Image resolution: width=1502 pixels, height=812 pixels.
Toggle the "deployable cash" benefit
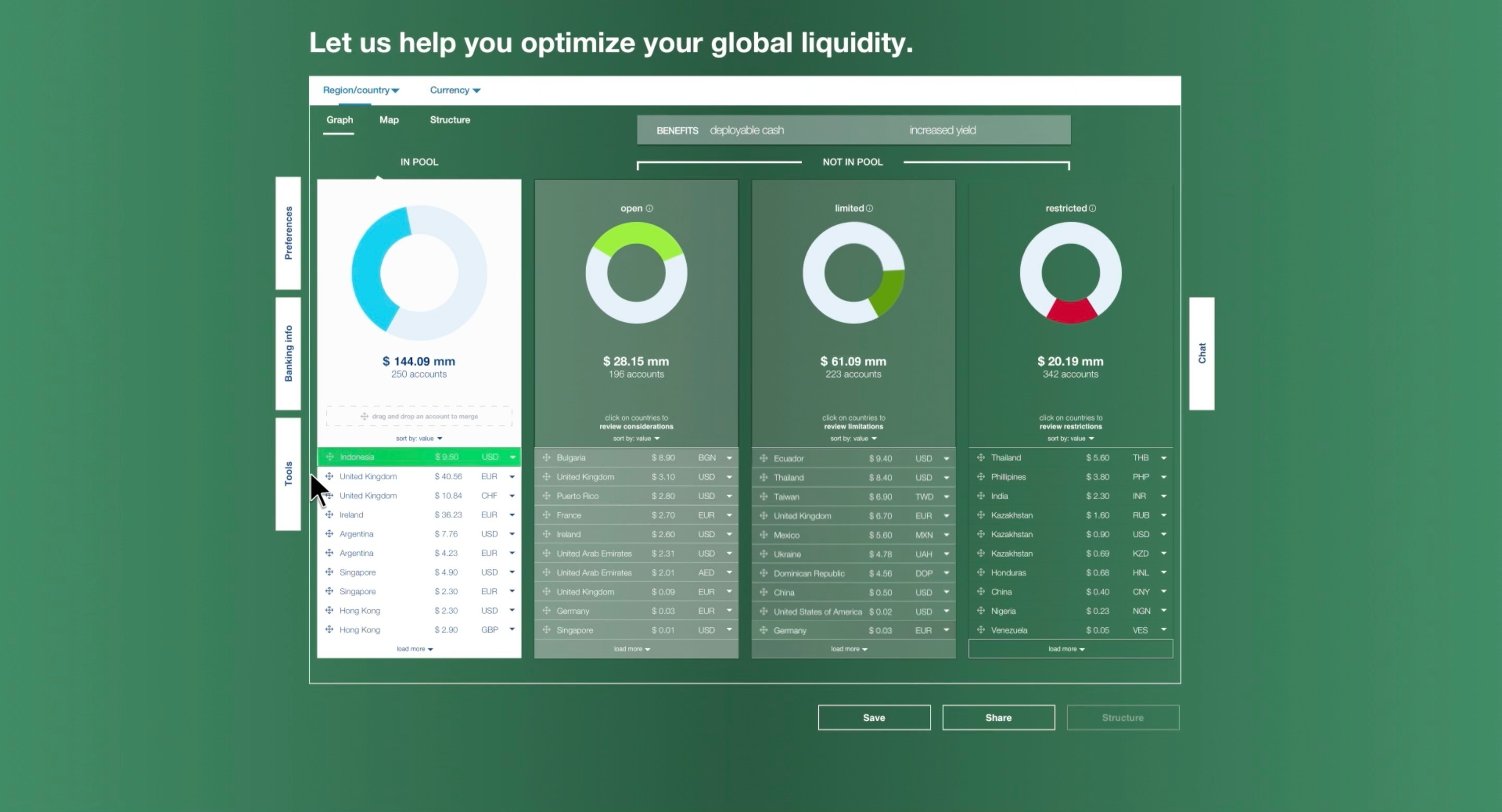click(x=747, y=130)
